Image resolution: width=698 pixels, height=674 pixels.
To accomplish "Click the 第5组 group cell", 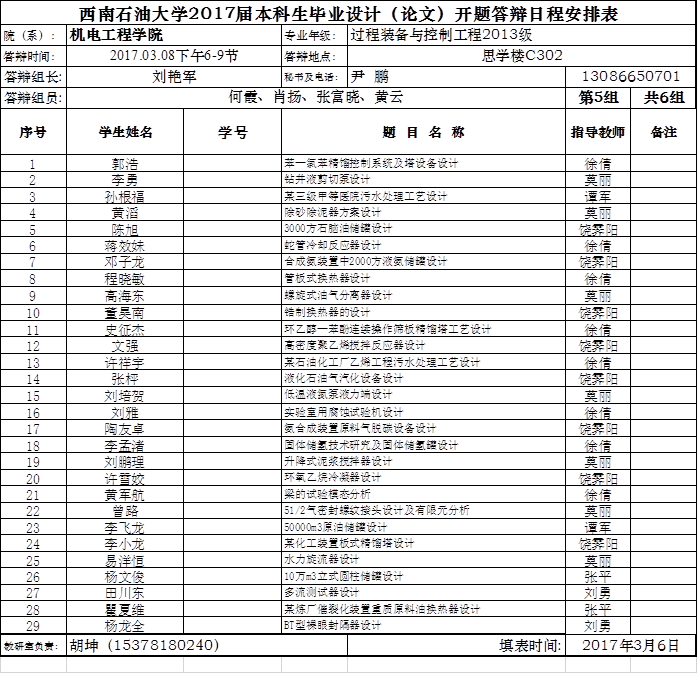I will [599, 97].
